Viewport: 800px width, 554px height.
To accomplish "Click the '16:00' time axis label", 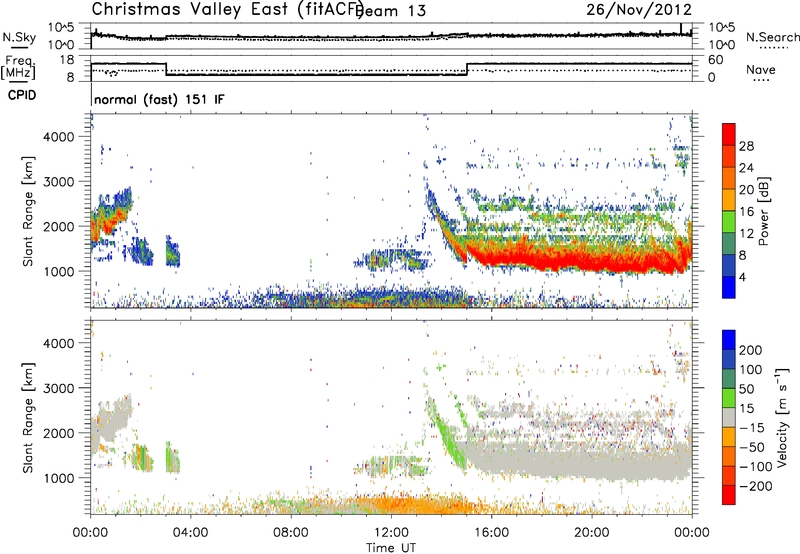I will 491,533.
